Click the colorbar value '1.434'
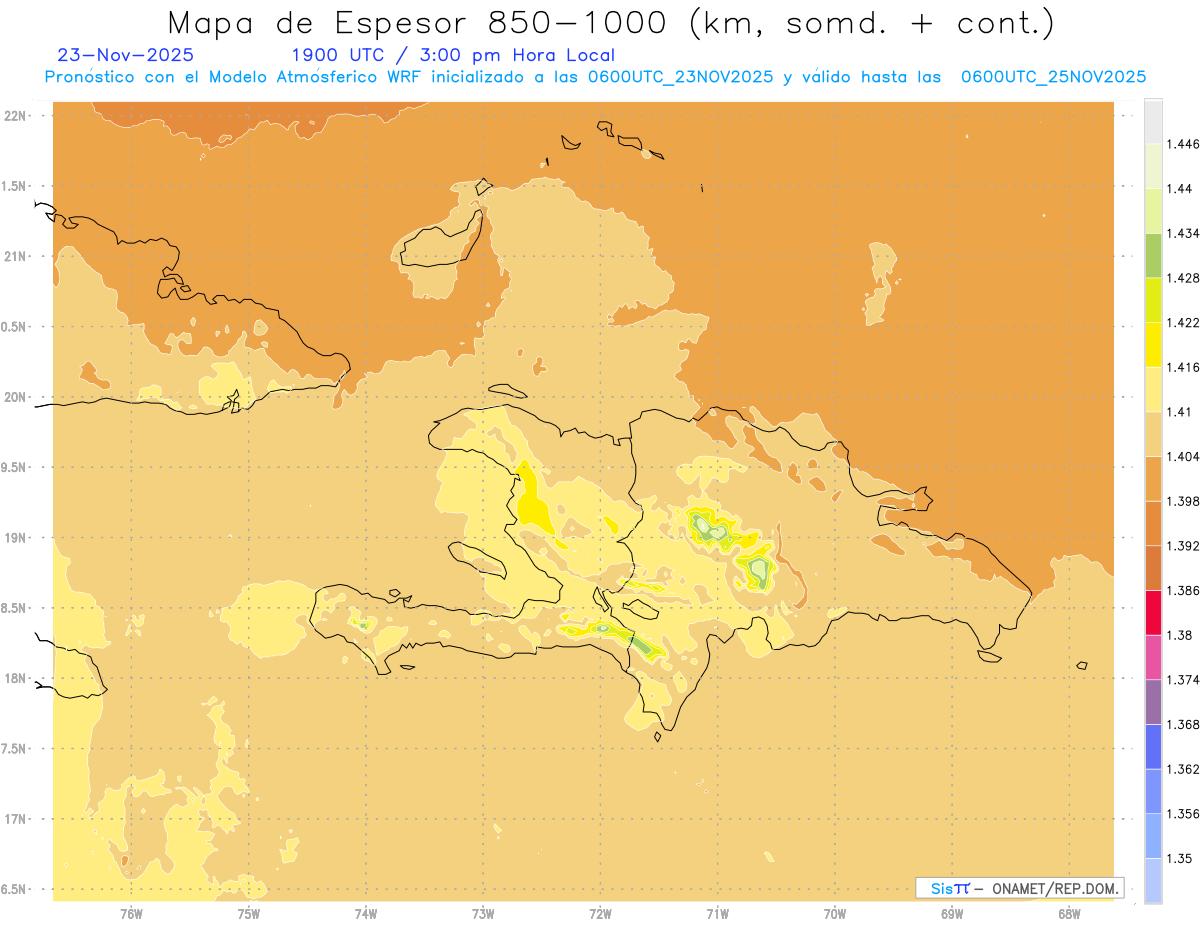This screenshot has height=927, width=1200. (x=1182, y=233)
